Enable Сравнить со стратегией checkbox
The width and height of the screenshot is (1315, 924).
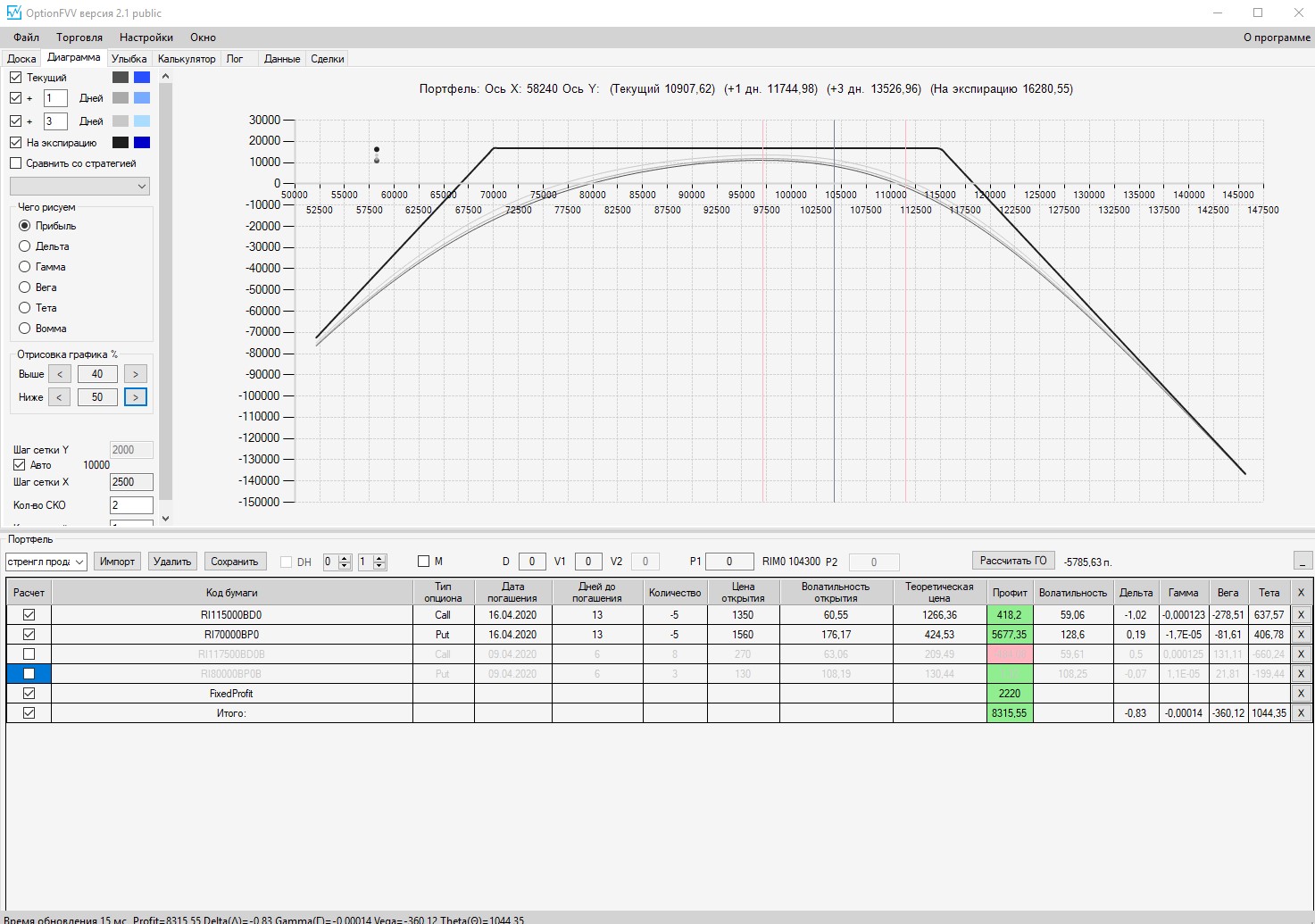[x=16, y=163]
